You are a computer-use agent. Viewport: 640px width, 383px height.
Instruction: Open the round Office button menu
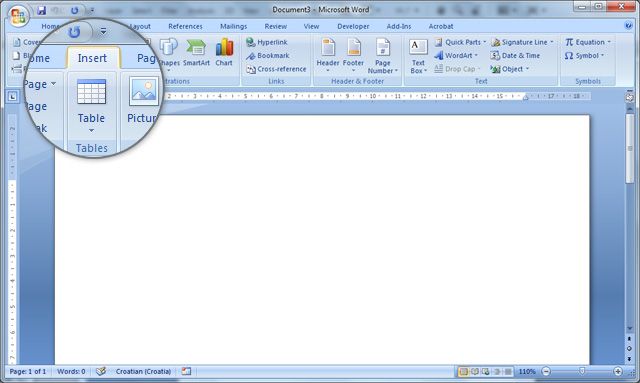coord(18,16)
